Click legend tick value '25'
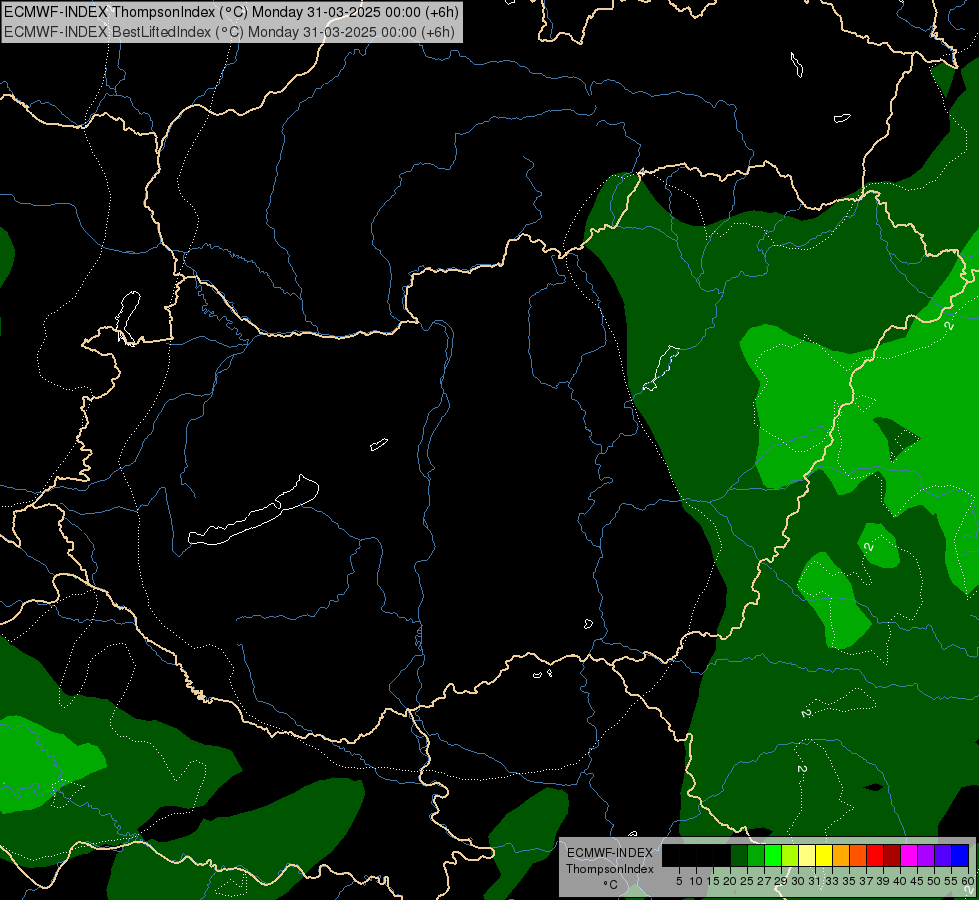This screenshot has height=900, width=979. (747, 881)
